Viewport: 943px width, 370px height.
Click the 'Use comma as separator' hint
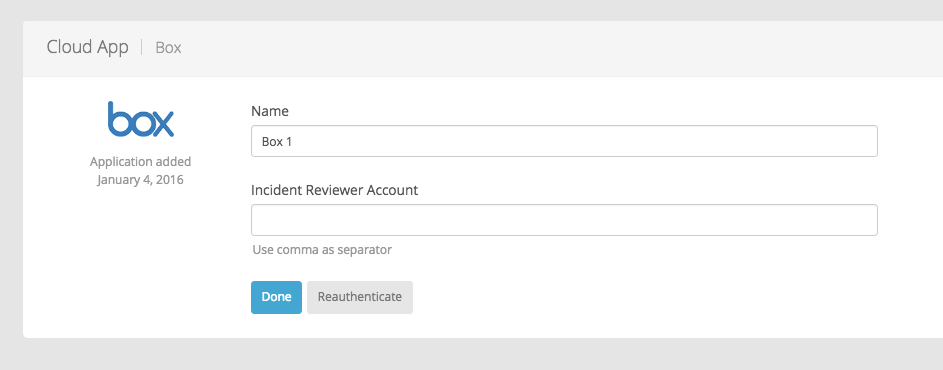(322, 249)
